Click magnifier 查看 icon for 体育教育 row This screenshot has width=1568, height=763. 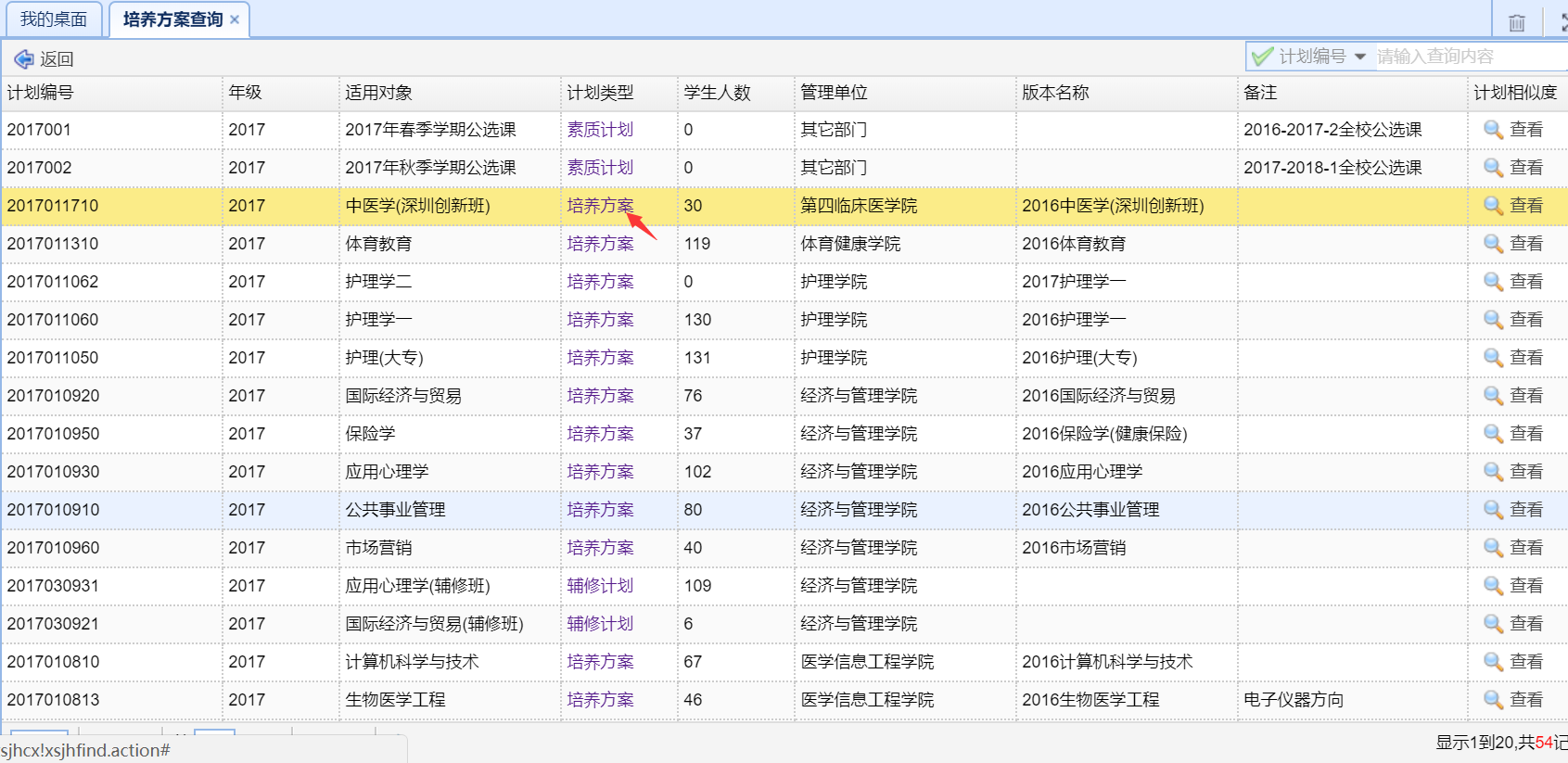[x=1493, y=244]
